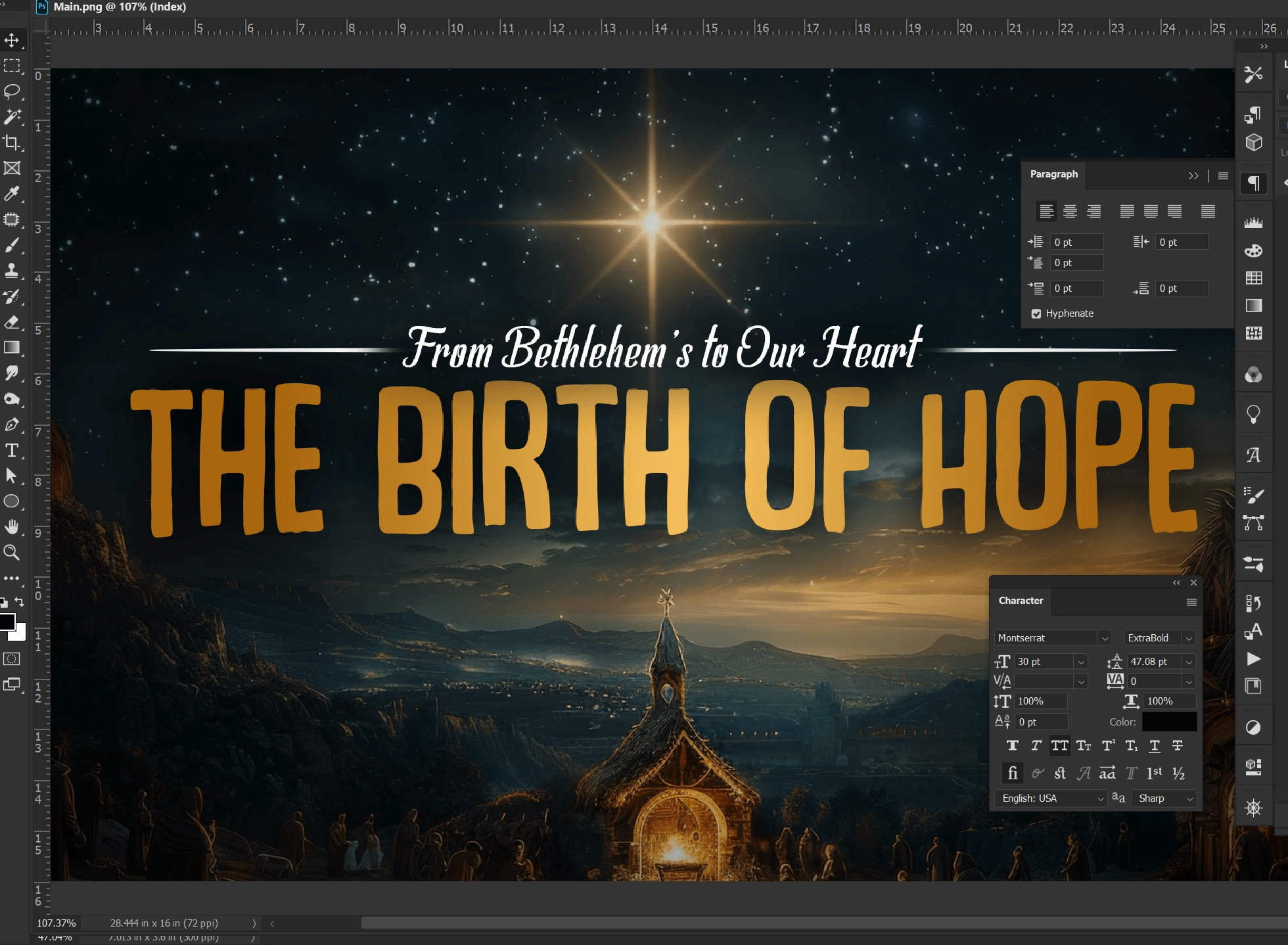Select the Lasso tool
The width and height of the screenshot is (1288, 945).
click(x=12, y=91)
